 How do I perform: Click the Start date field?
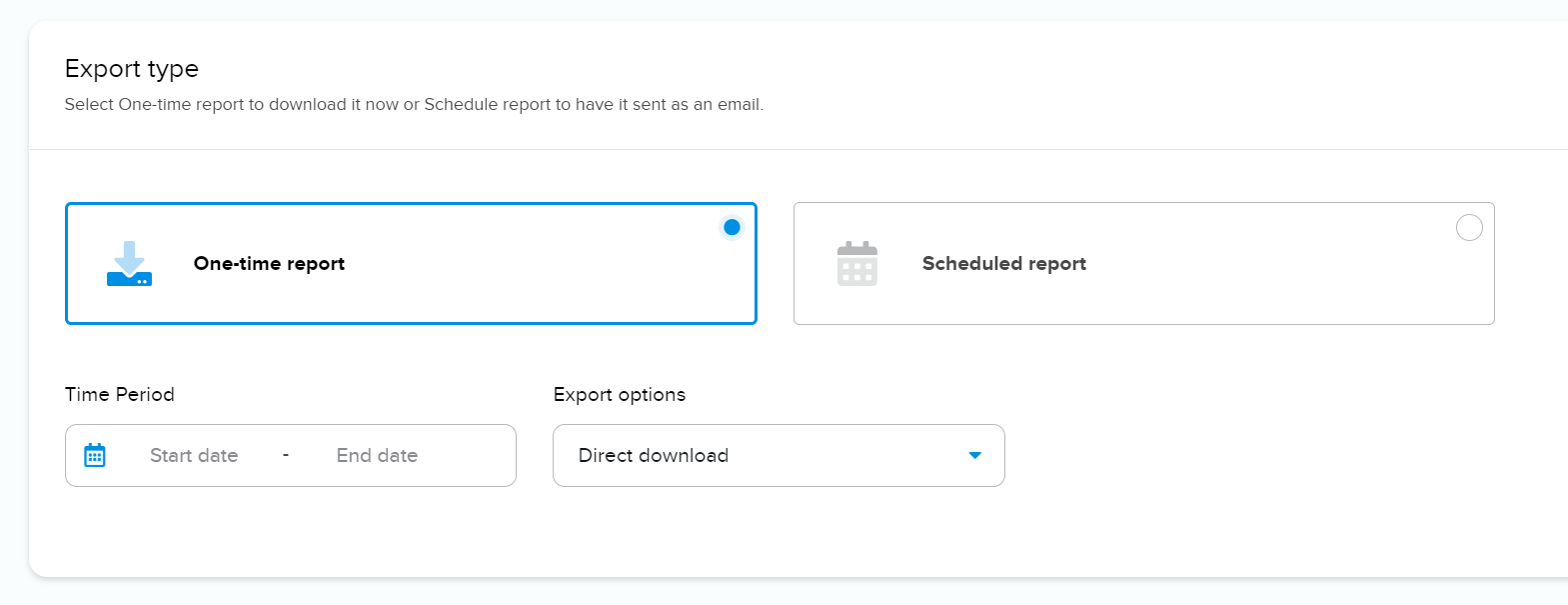(x=194, y=455)
